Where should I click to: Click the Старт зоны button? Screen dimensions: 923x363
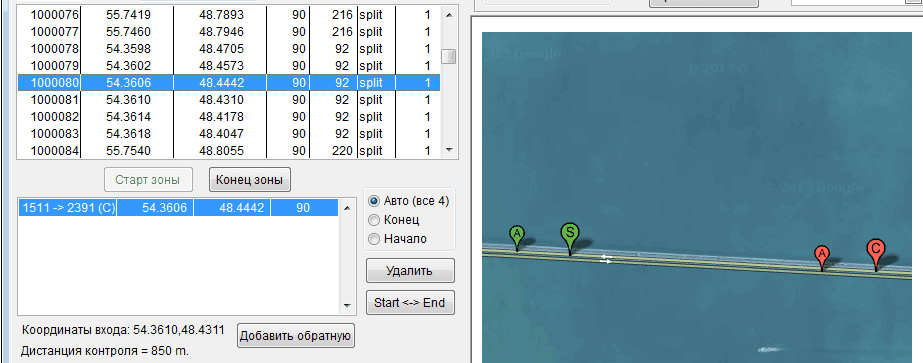tap(148, 180)
